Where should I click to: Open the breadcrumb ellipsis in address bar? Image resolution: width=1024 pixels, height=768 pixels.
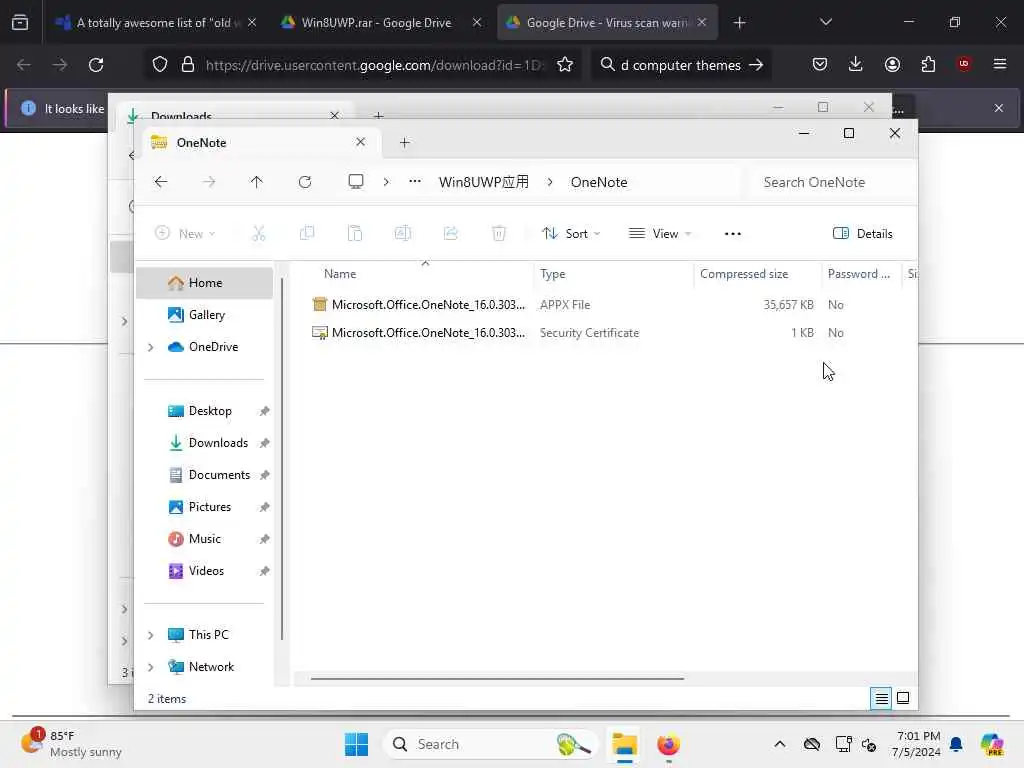[415, 182]
